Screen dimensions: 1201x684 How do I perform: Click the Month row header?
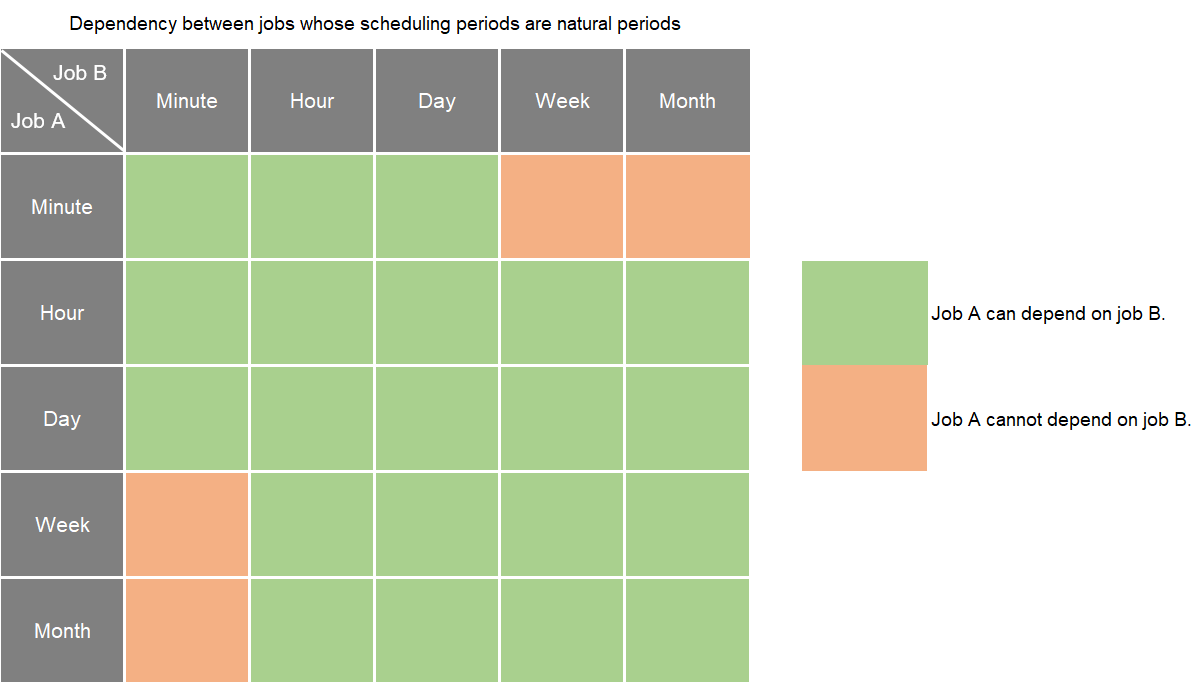coord(62,630)
